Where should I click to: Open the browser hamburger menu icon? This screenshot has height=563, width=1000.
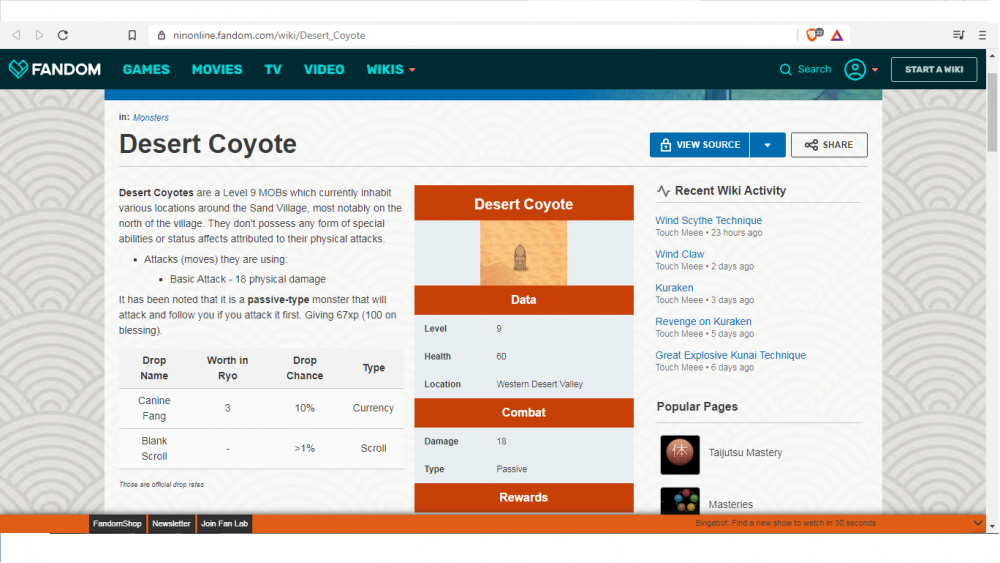[984, 35]
